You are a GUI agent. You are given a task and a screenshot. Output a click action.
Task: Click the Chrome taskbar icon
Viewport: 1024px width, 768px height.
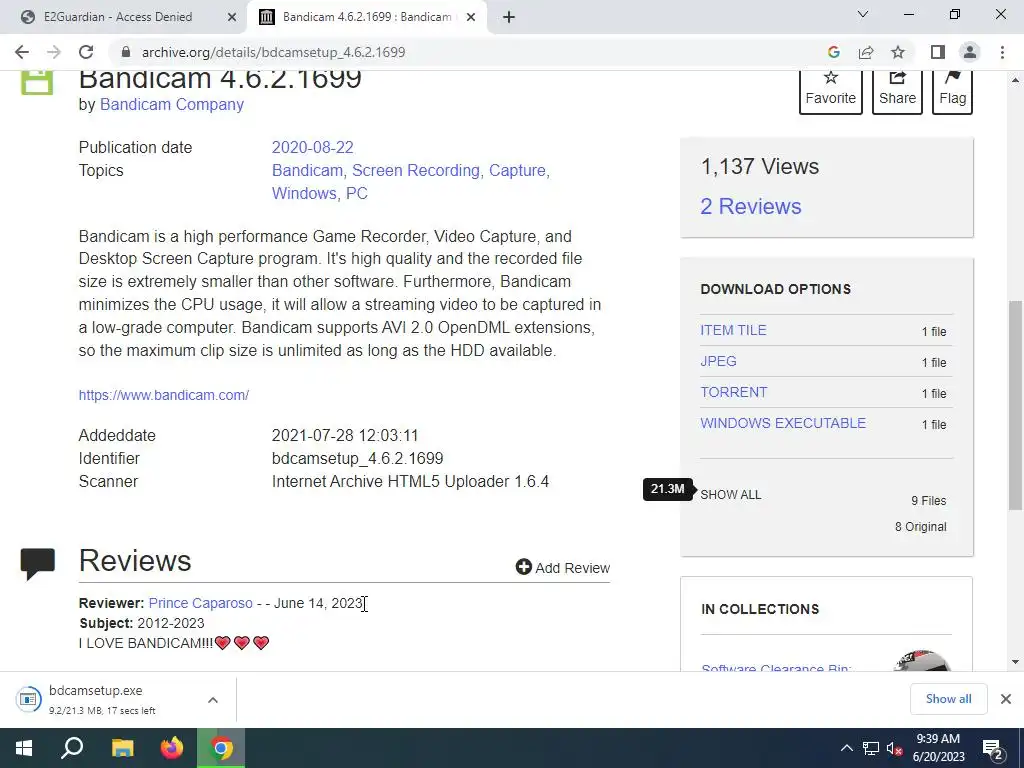[x=221, y=748]
